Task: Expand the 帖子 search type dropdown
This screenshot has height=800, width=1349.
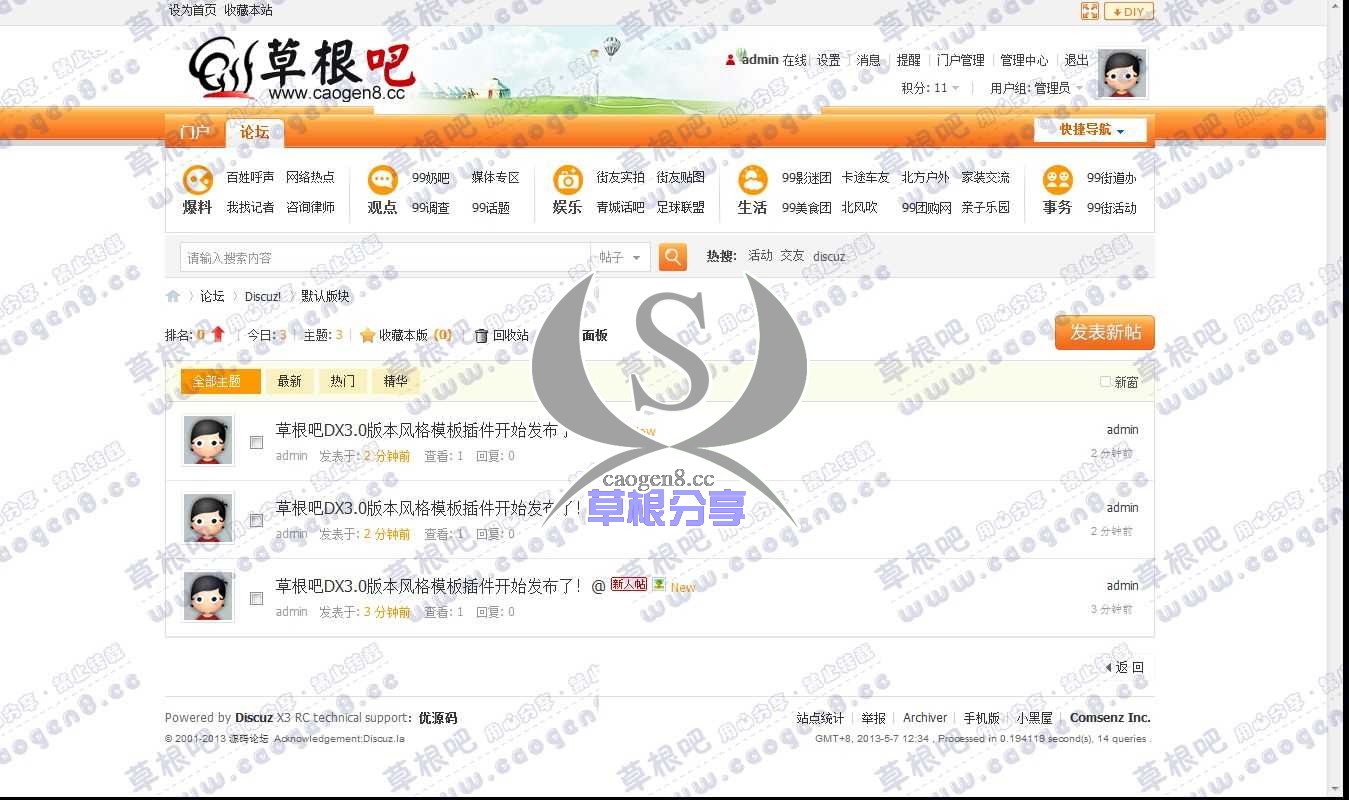Action: (x=620, y=257)
